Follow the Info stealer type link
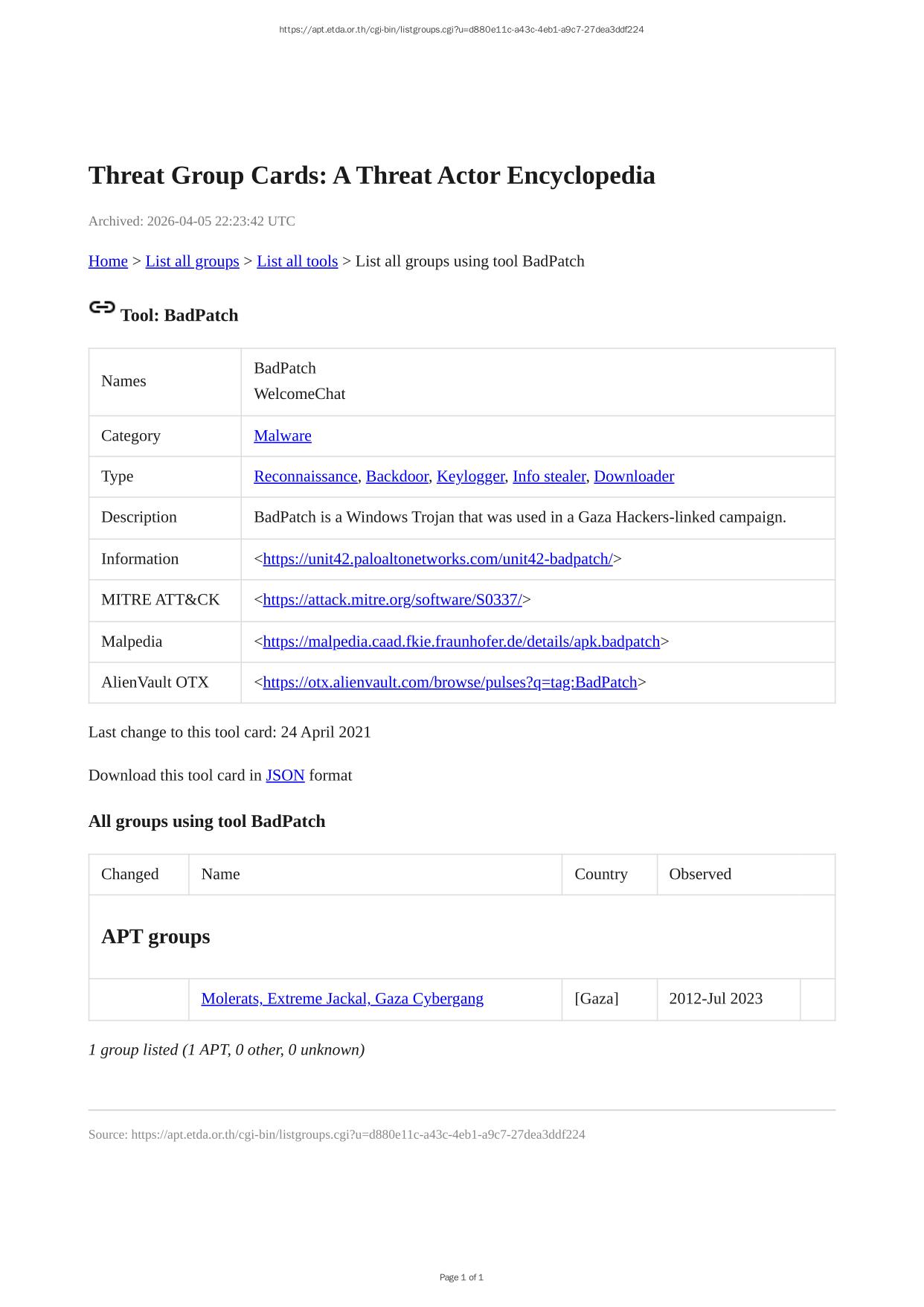Viewport: 924px width, 1307px height. (x=549, y=476)
